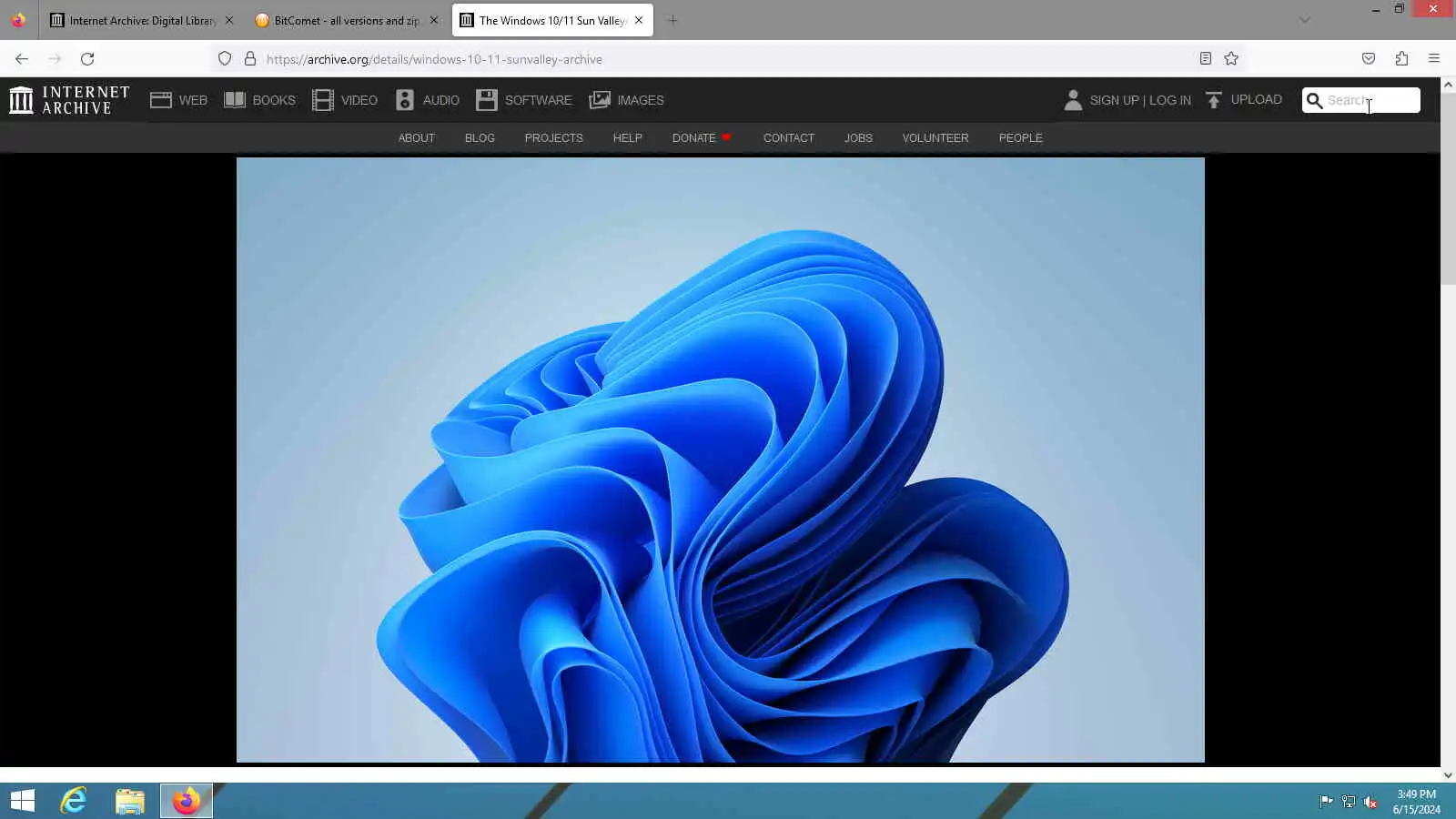Image resolution: width=1456 pixels, height=819 pixels.
Task: Open the DONATE link
Action: (x=702, y=138)
